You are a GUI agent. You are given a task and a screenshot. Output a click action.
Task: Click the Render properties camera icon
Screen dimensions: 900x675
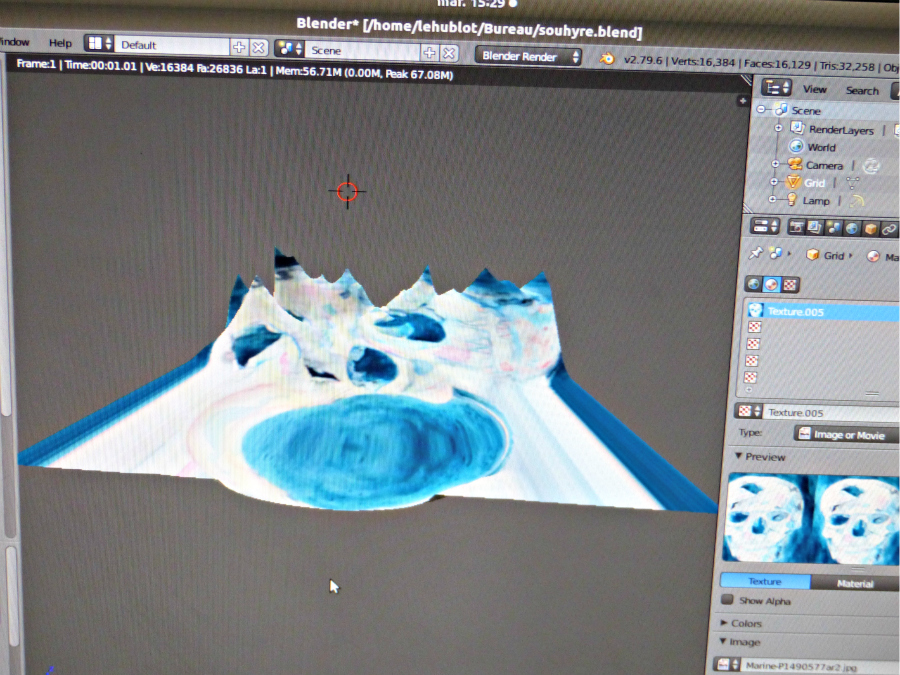tap(797, 227)
